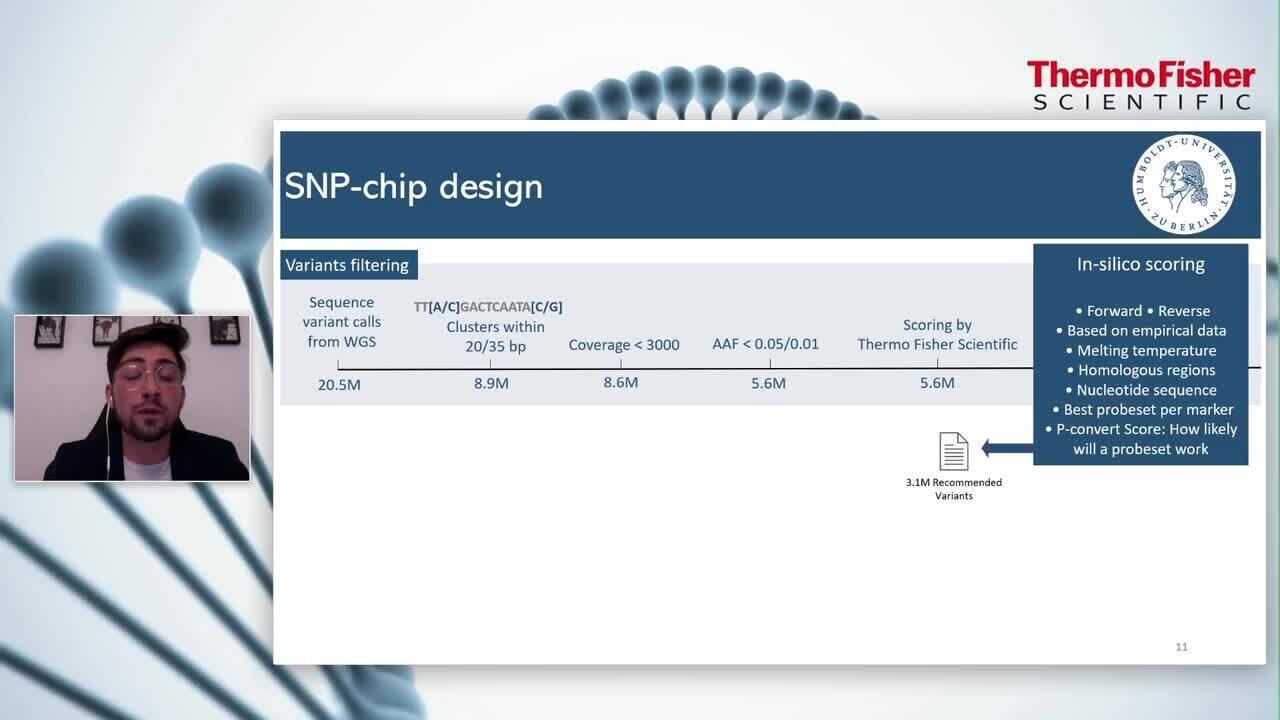Click the recommended variants document icon
The height and width of the screenshot is (720, 1280).
coord(953,451)
